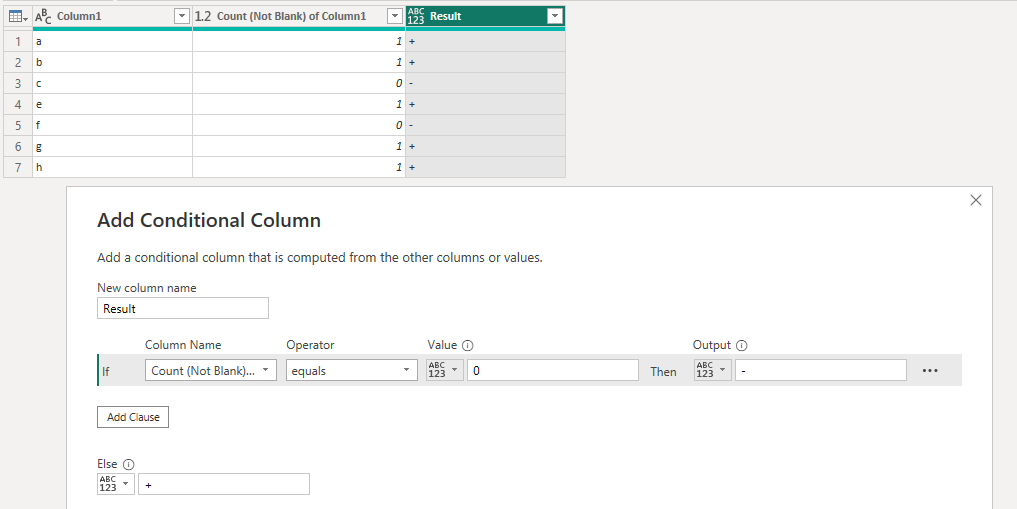1017x509 pixels.
Task: Open the Value info icon tooltip
Action: click(x=468, y=346)
